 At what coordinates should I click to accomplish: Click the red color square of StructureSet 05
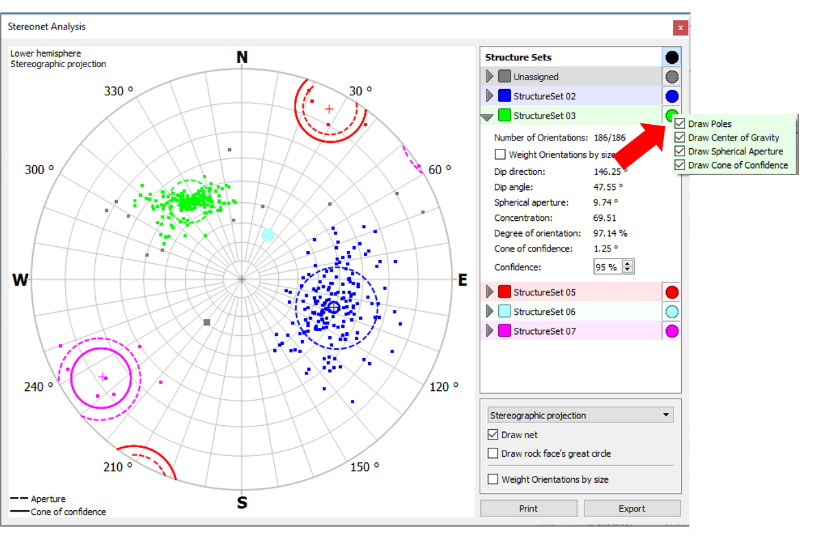(504, 292)
